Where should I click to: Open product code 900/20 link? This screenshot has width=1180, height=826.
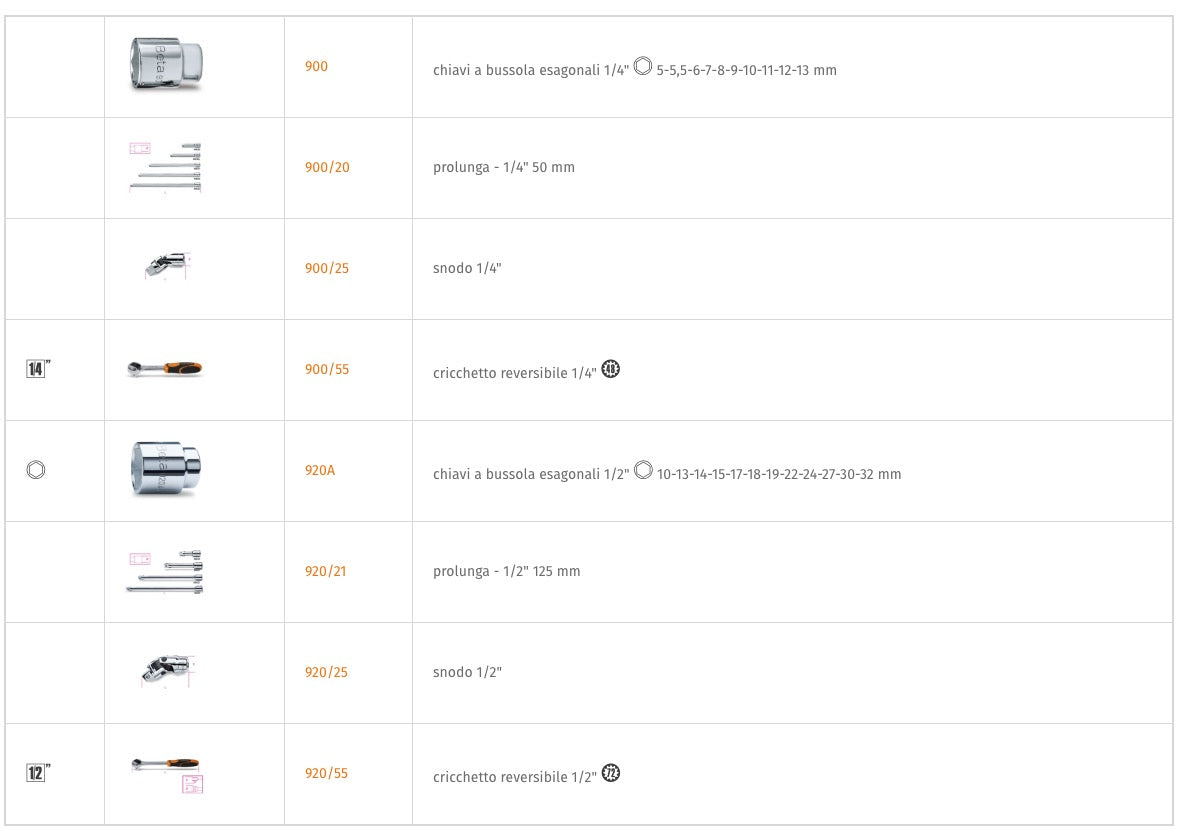(327, 168)
